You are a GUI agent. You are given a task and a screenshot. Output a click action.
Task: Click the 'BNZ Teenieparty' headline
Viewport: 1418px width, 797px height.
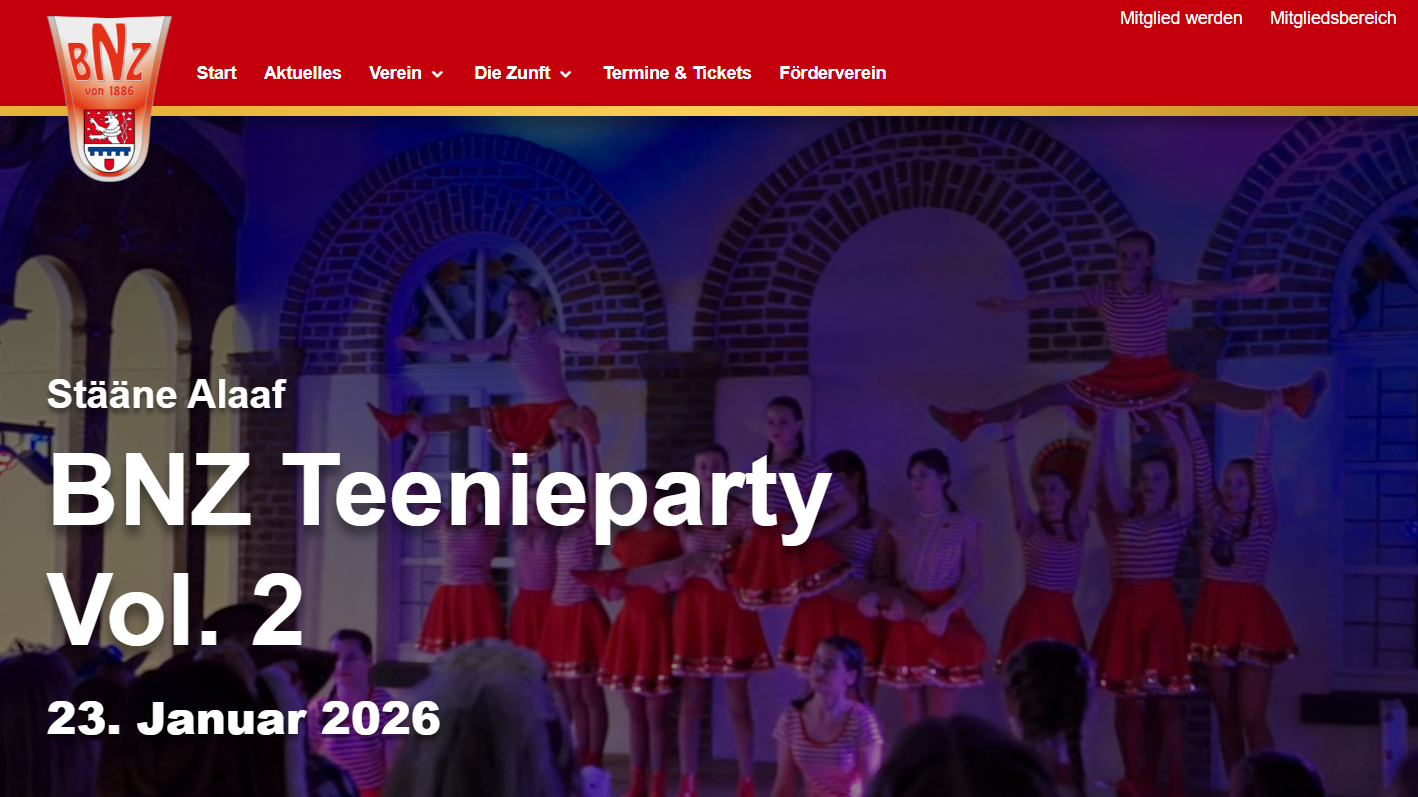coord(440,493)
